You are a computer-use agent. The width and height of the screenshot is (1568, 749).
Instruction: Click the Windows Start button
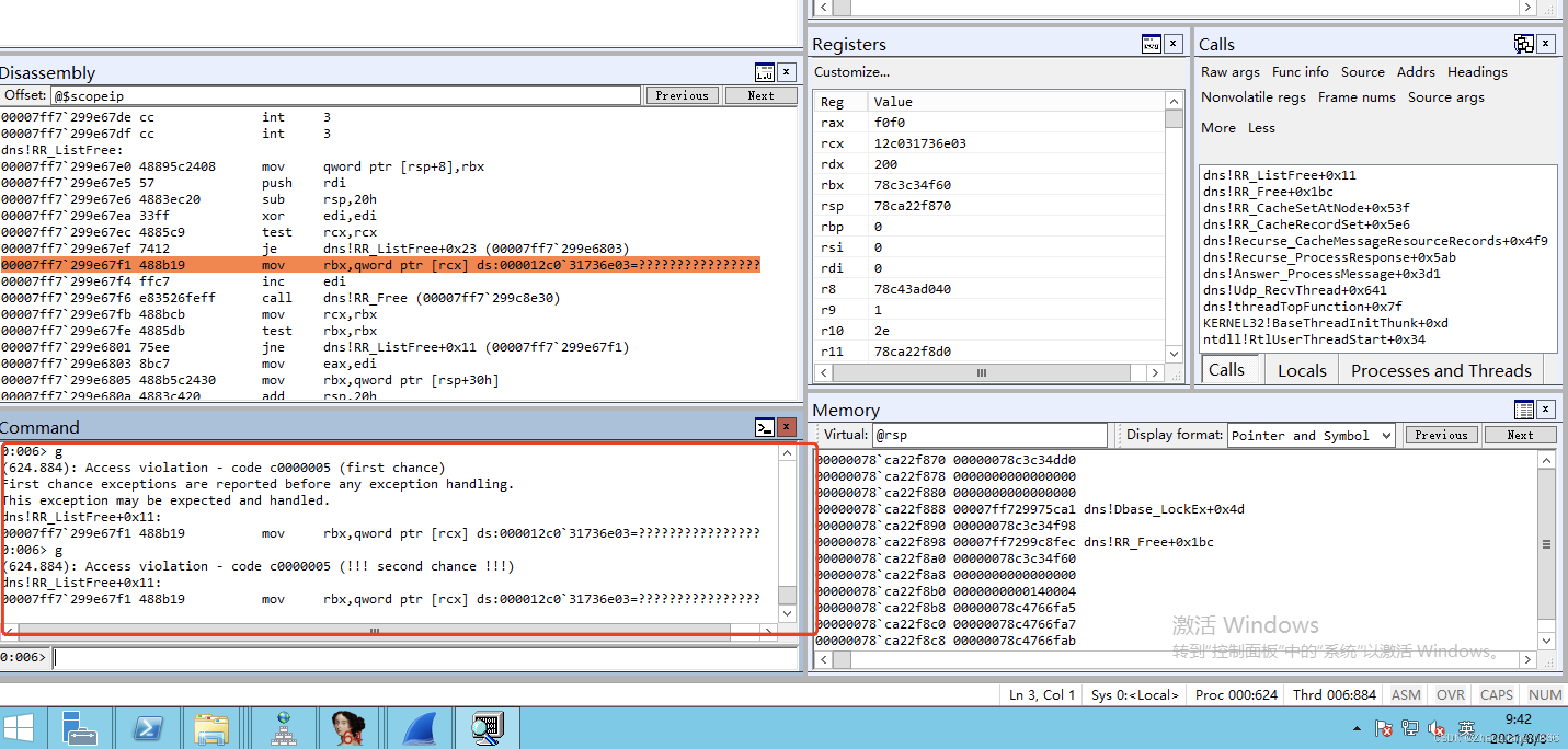coord(18,728)
